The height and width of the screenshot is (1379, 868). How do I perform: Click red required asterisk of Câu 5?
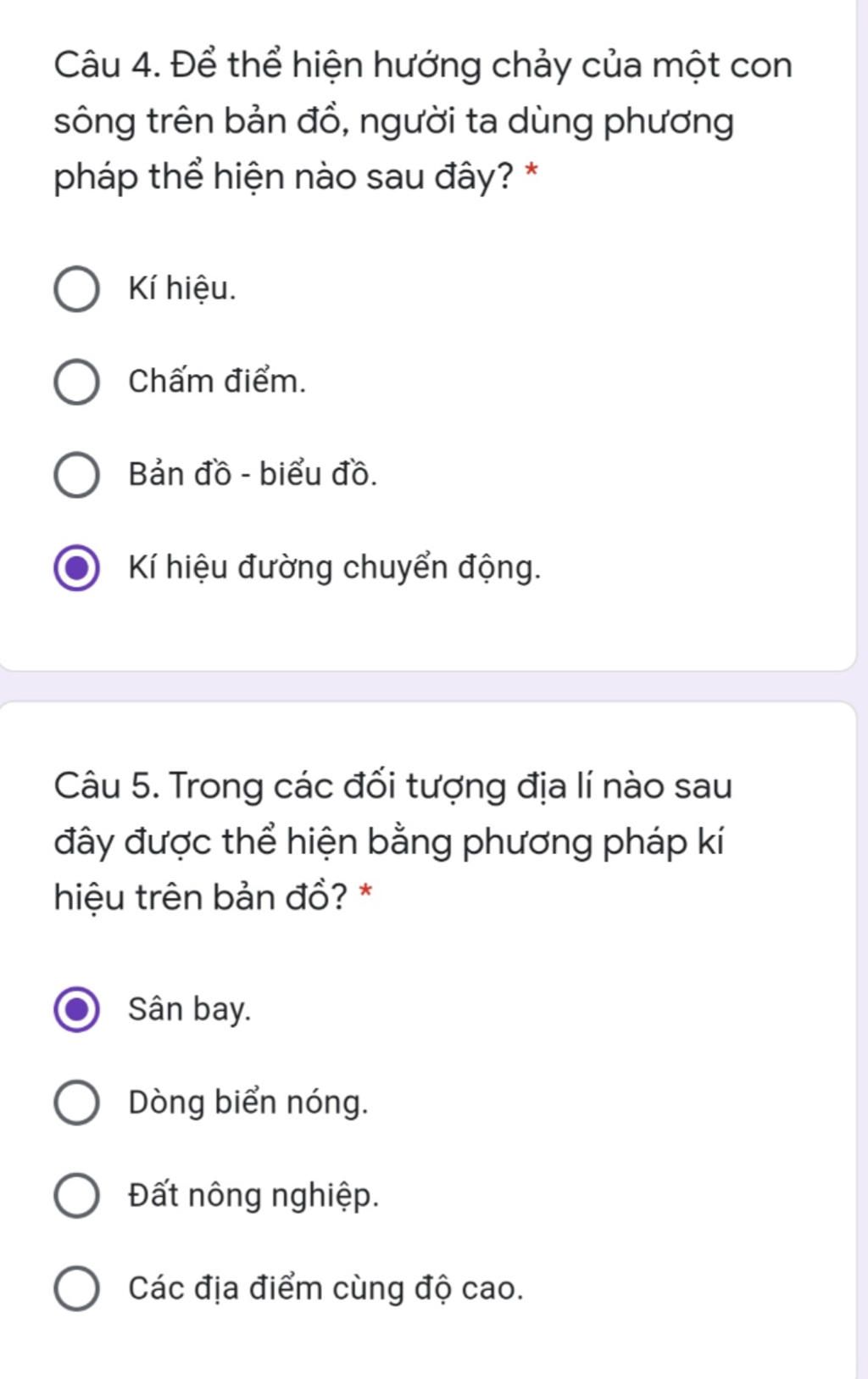tap(365, 891)
